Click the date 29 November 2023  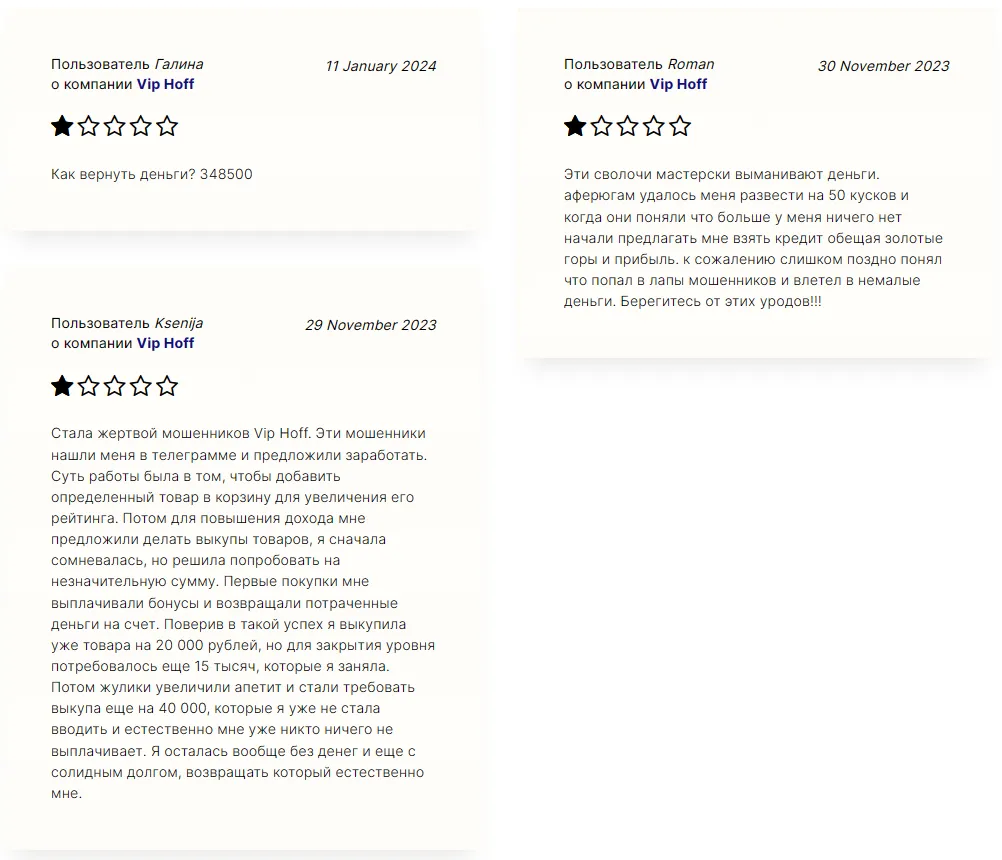tap(371, 325)
